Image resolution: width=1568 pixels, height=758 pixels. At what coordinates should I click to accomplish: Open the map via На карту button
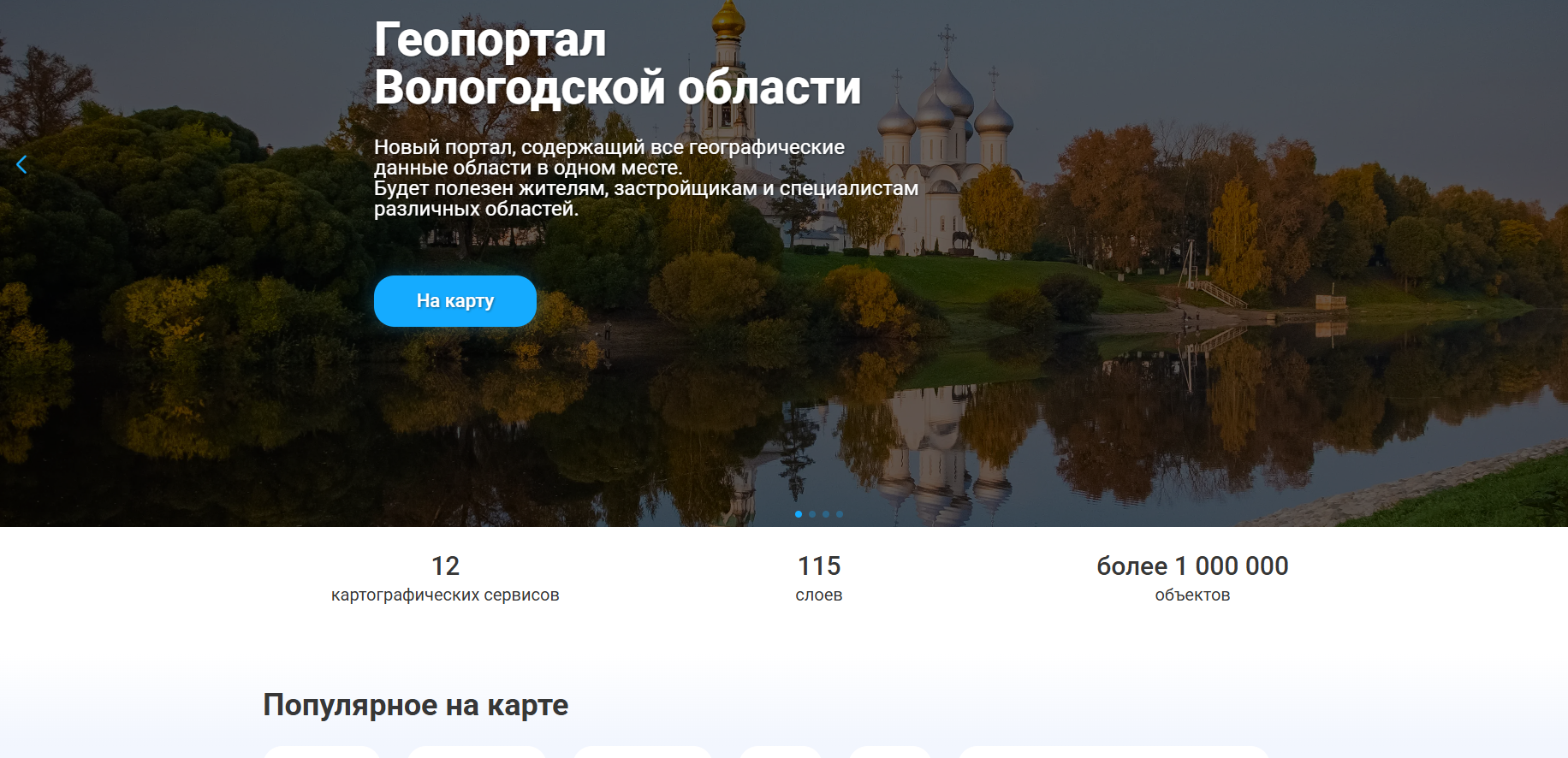(455, 301)
